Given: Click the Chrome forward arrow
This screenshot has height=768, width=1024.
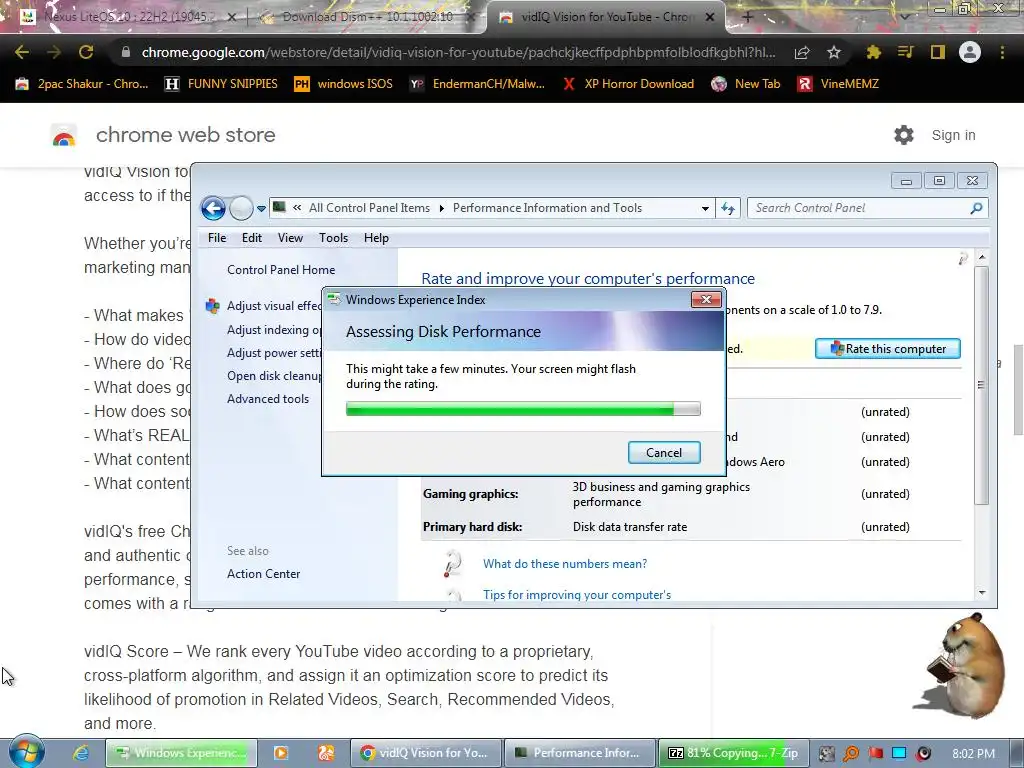Looking at the screenshot, I should pos(54,52).
